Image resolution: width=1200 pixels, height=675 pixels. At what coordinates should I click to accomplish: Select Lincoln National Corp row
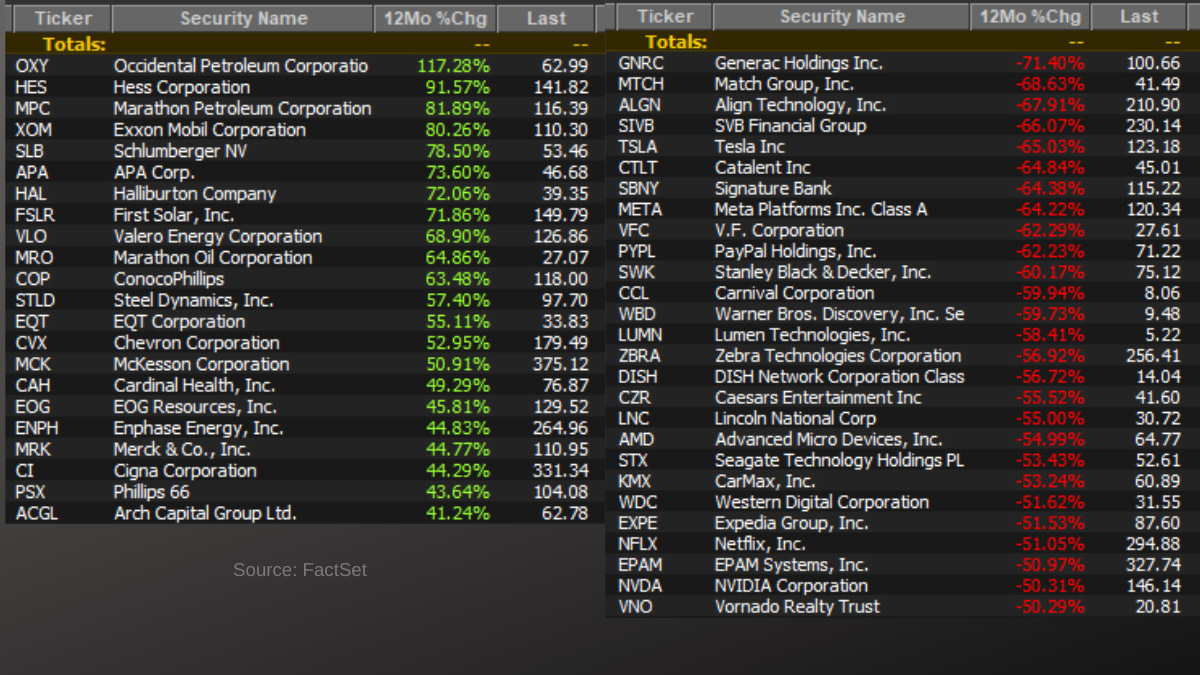tap(902, 418)
